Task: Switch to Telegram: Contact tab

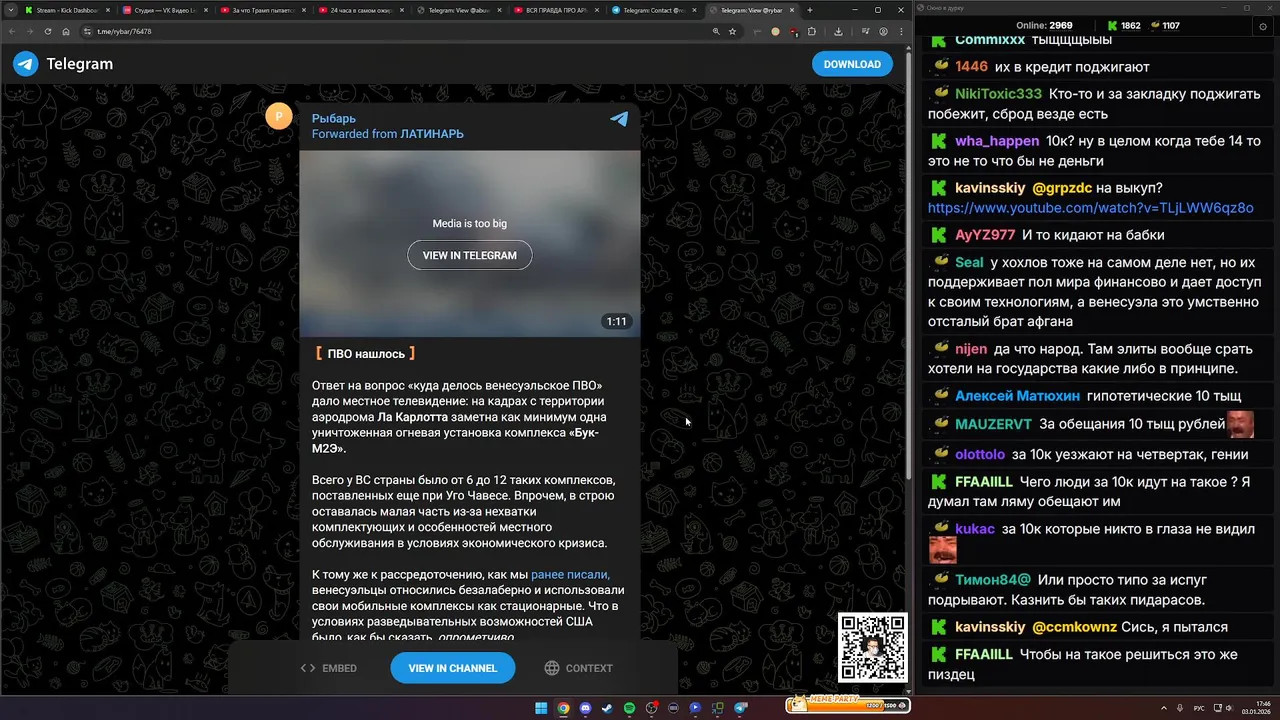Action: pyautogui.click(x=654, y=10)
